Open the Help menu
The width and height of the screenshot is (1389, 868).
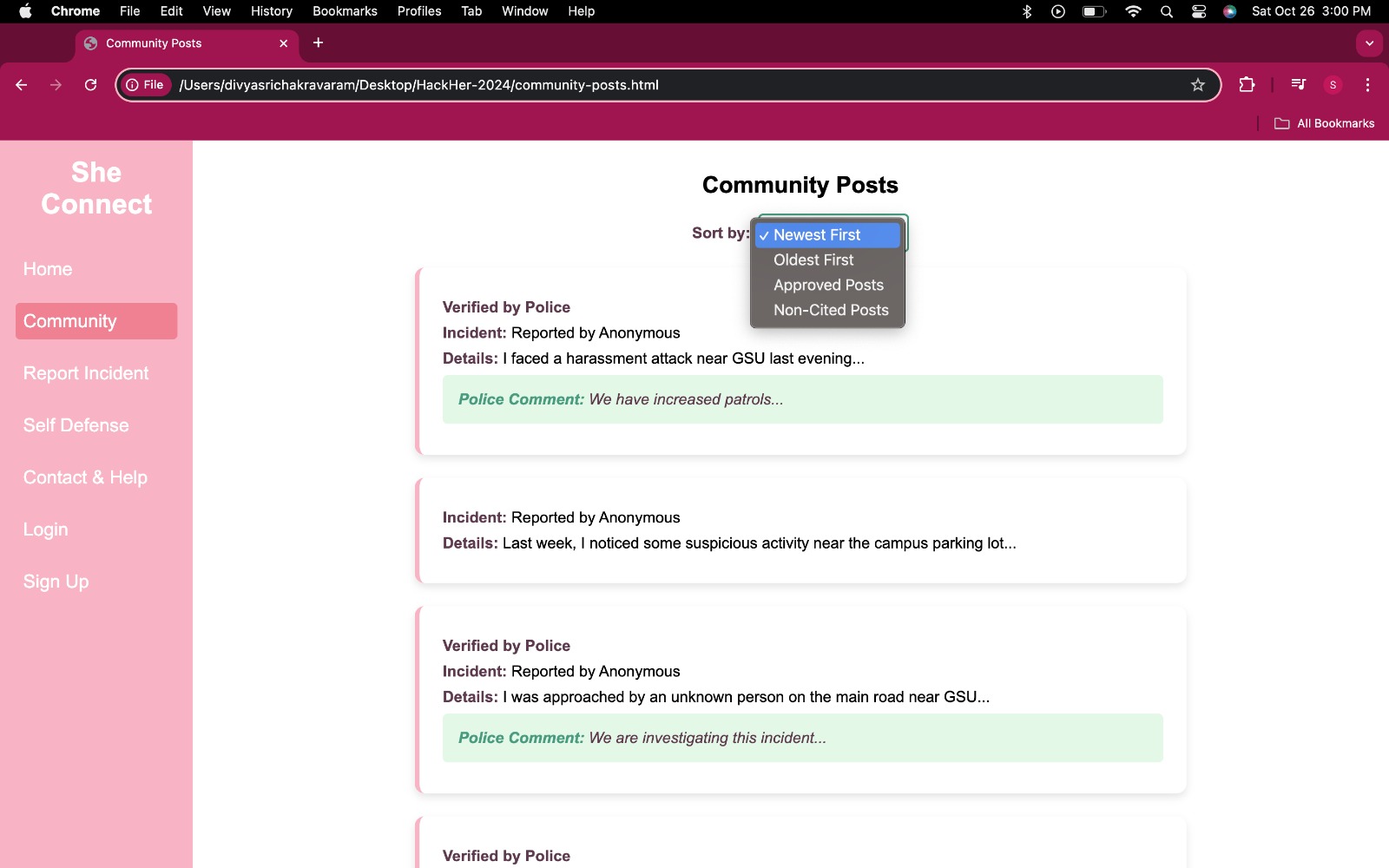tap(581, 11)
